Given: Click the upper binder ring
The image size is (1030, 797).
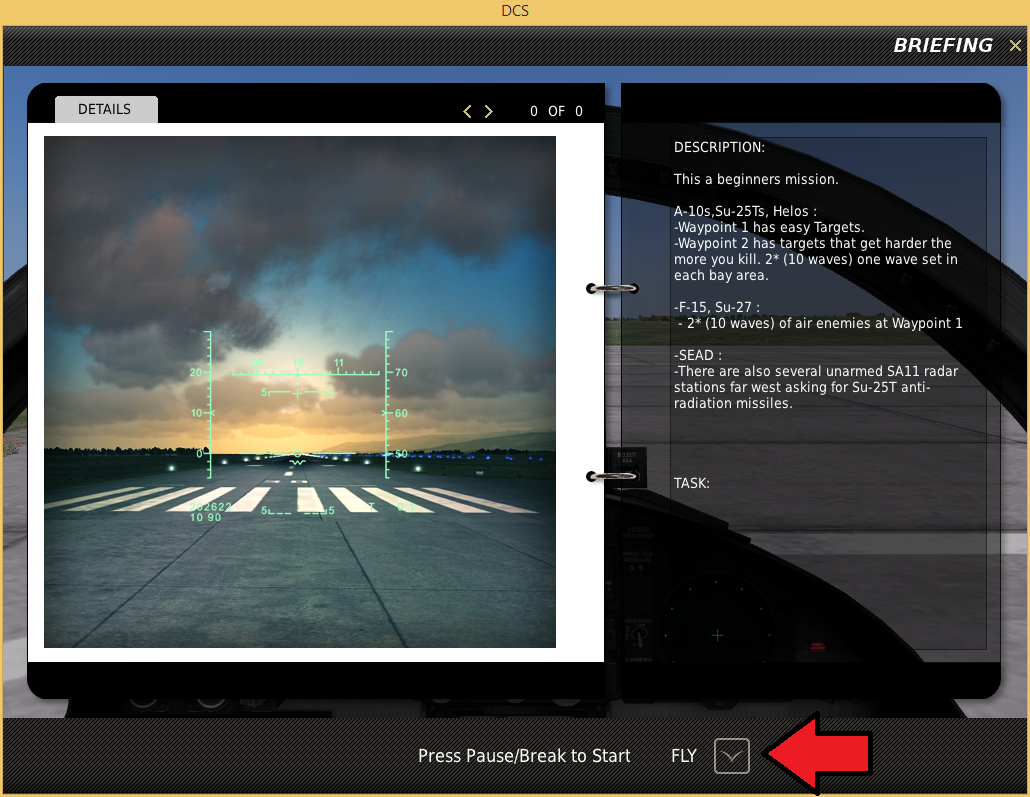Looking at the screenshot, I should 612,288.
